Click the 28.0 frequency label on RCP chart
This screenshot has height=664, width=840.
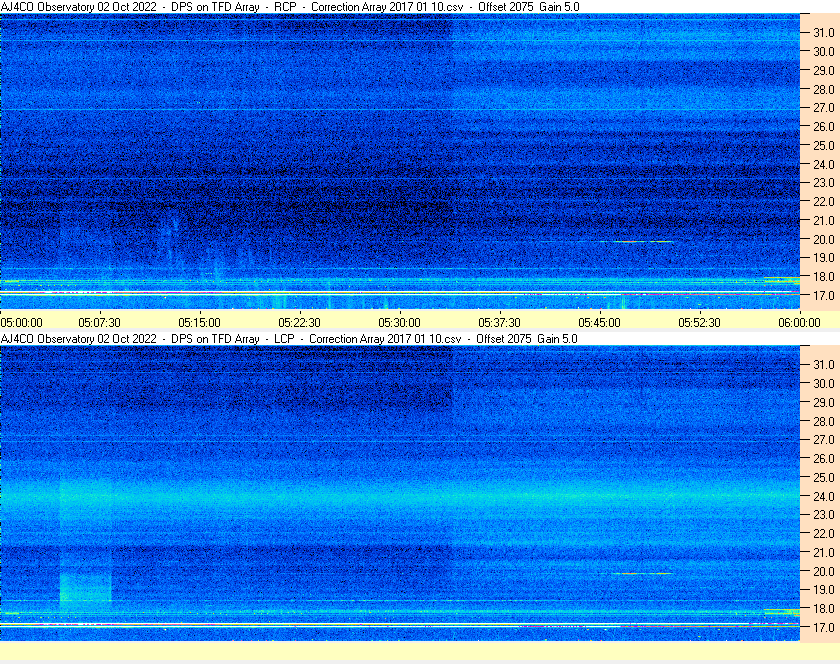click(x=824, y=89)
